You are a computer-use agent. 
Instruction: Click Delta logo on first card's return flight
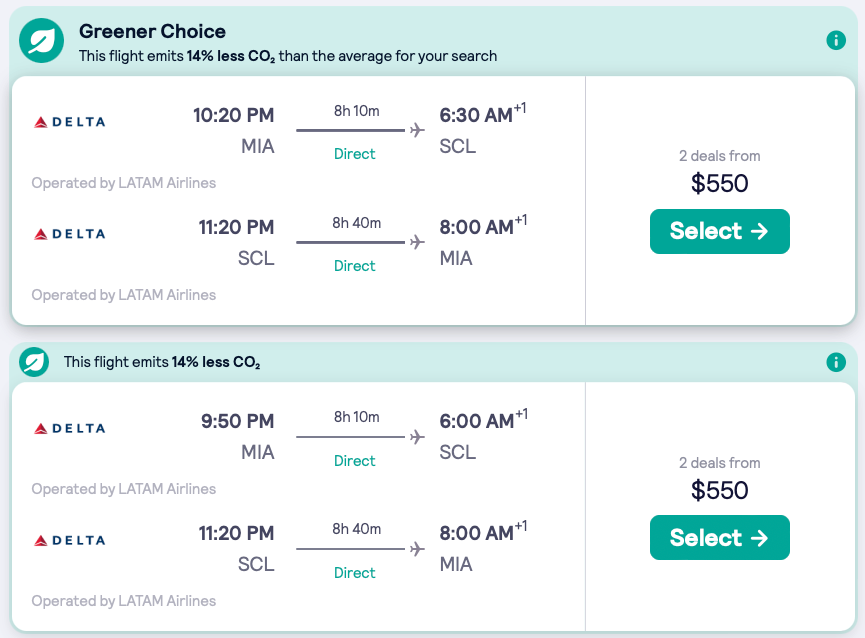tap(69, 234)
